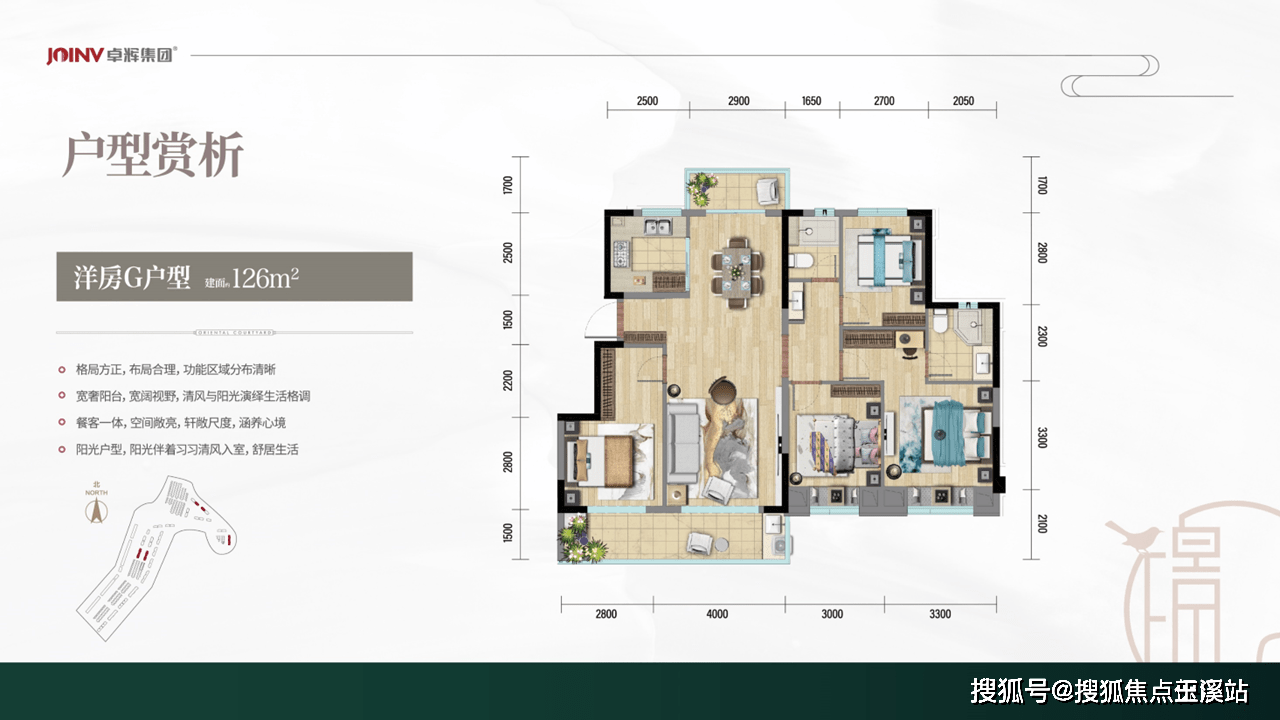Click the grey living room sofa
This screenshot has height=720, width=1280.
(683, 442)
